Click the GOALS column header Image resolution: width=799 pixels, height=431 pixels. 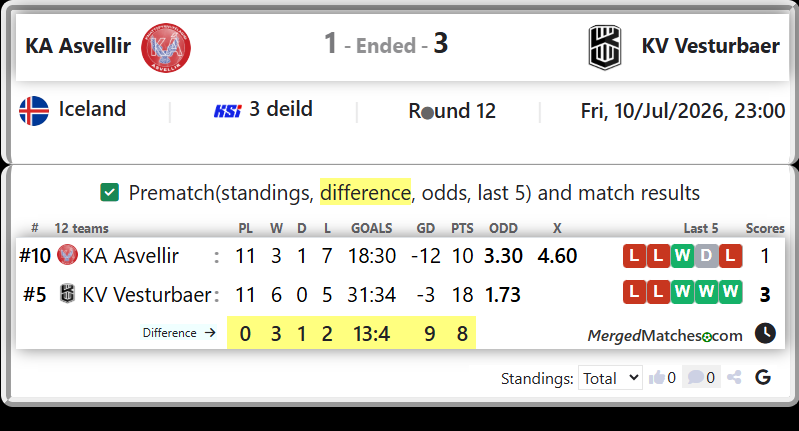coord(371,228)
